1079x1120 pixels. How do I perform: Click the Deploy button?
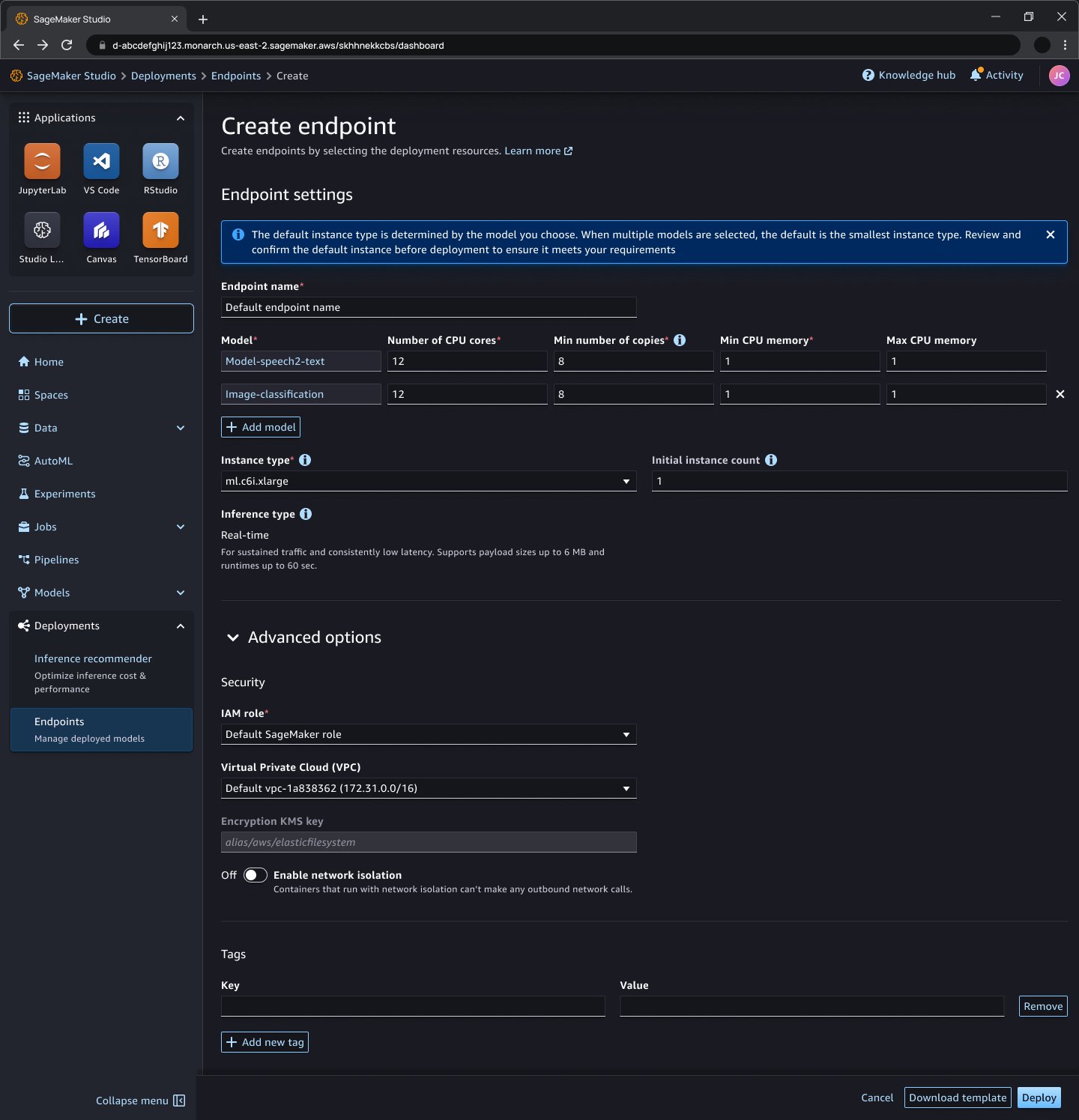click(1039, 1098)
